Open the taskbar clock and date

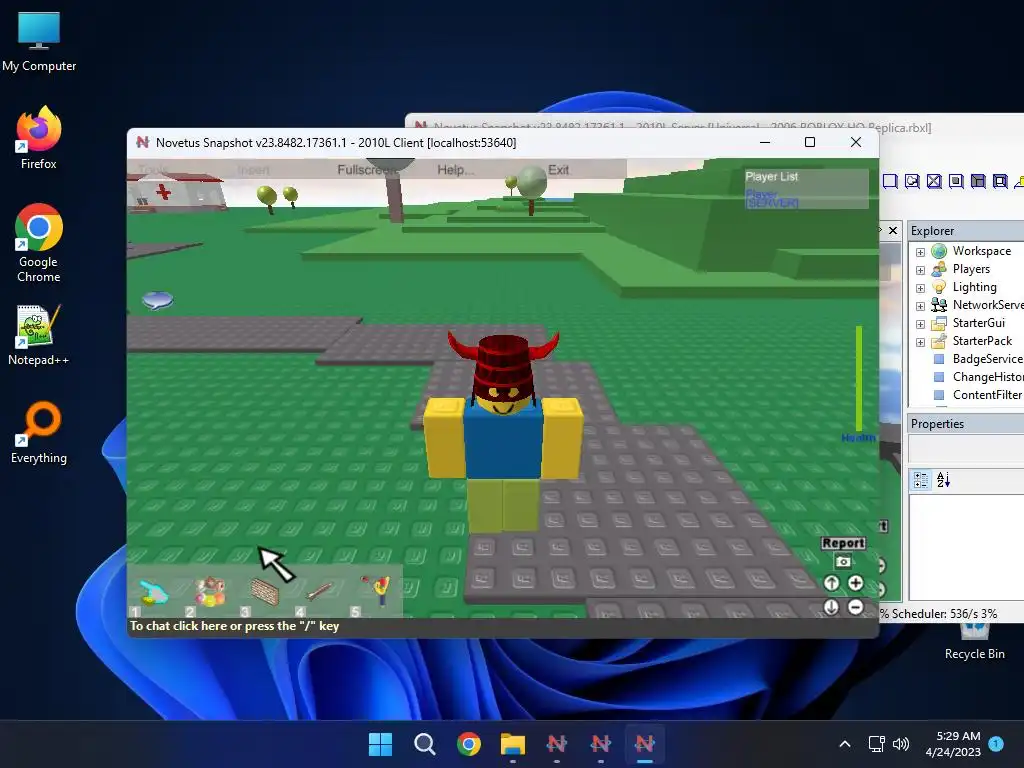click(953, 744)
